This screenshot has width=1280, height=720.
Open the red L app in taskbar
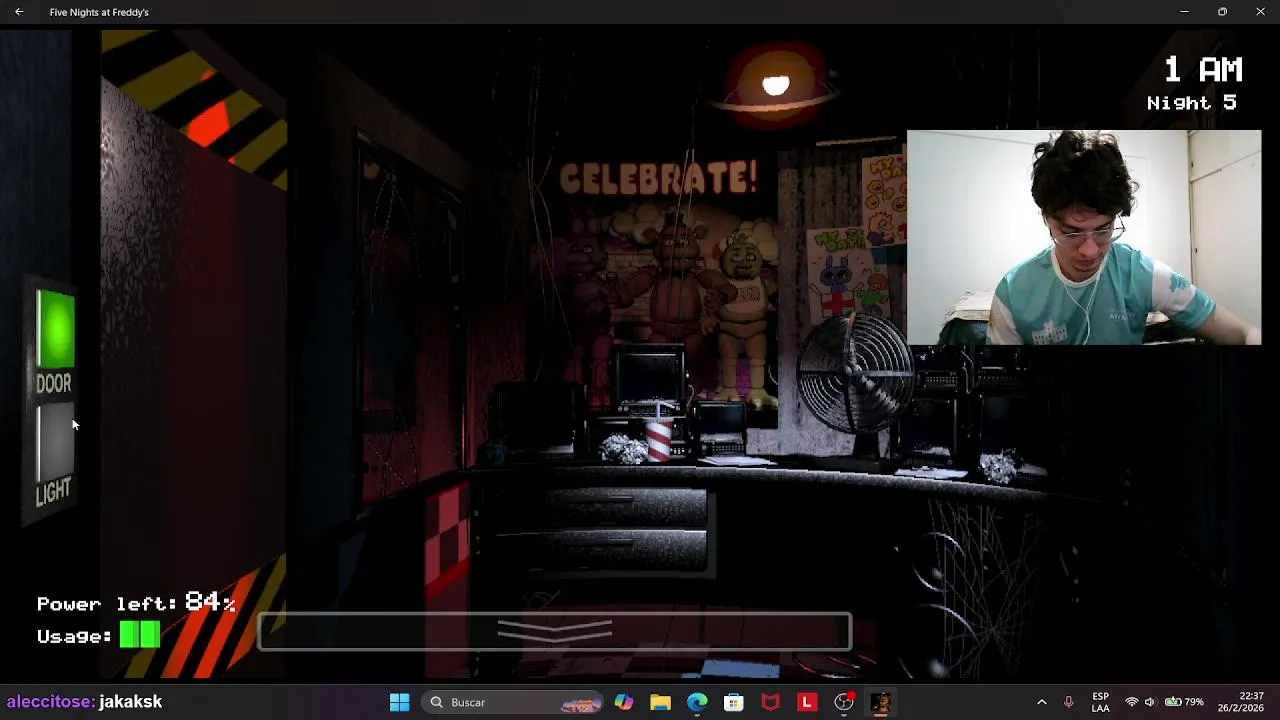(807, 702)
